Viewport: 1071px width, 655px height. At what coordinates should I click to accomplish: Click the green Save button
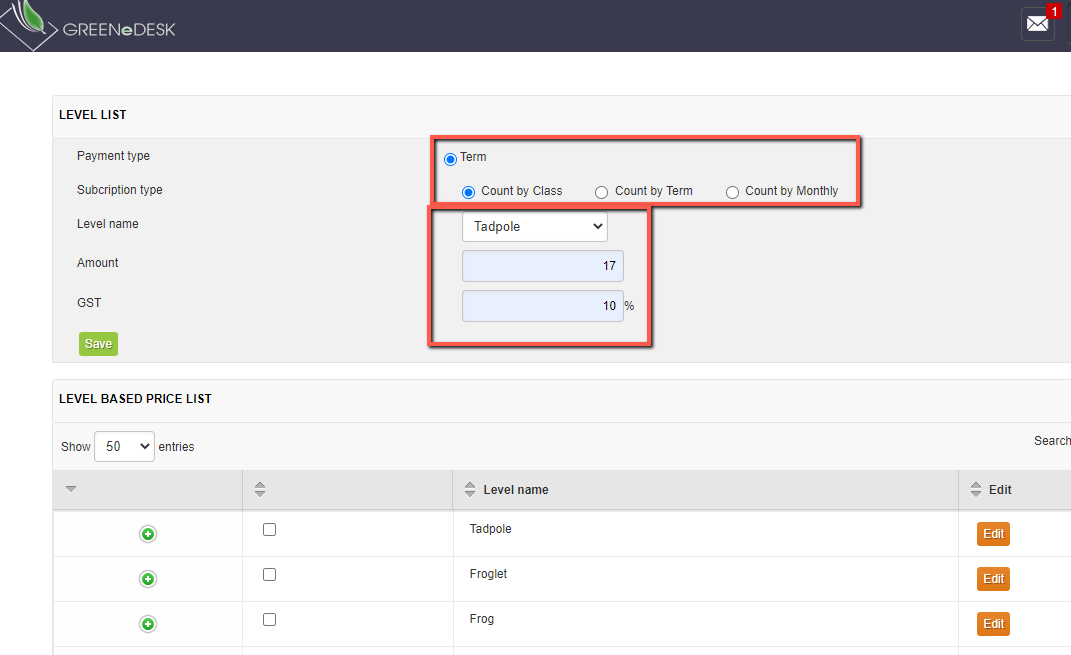click(98, 344)
